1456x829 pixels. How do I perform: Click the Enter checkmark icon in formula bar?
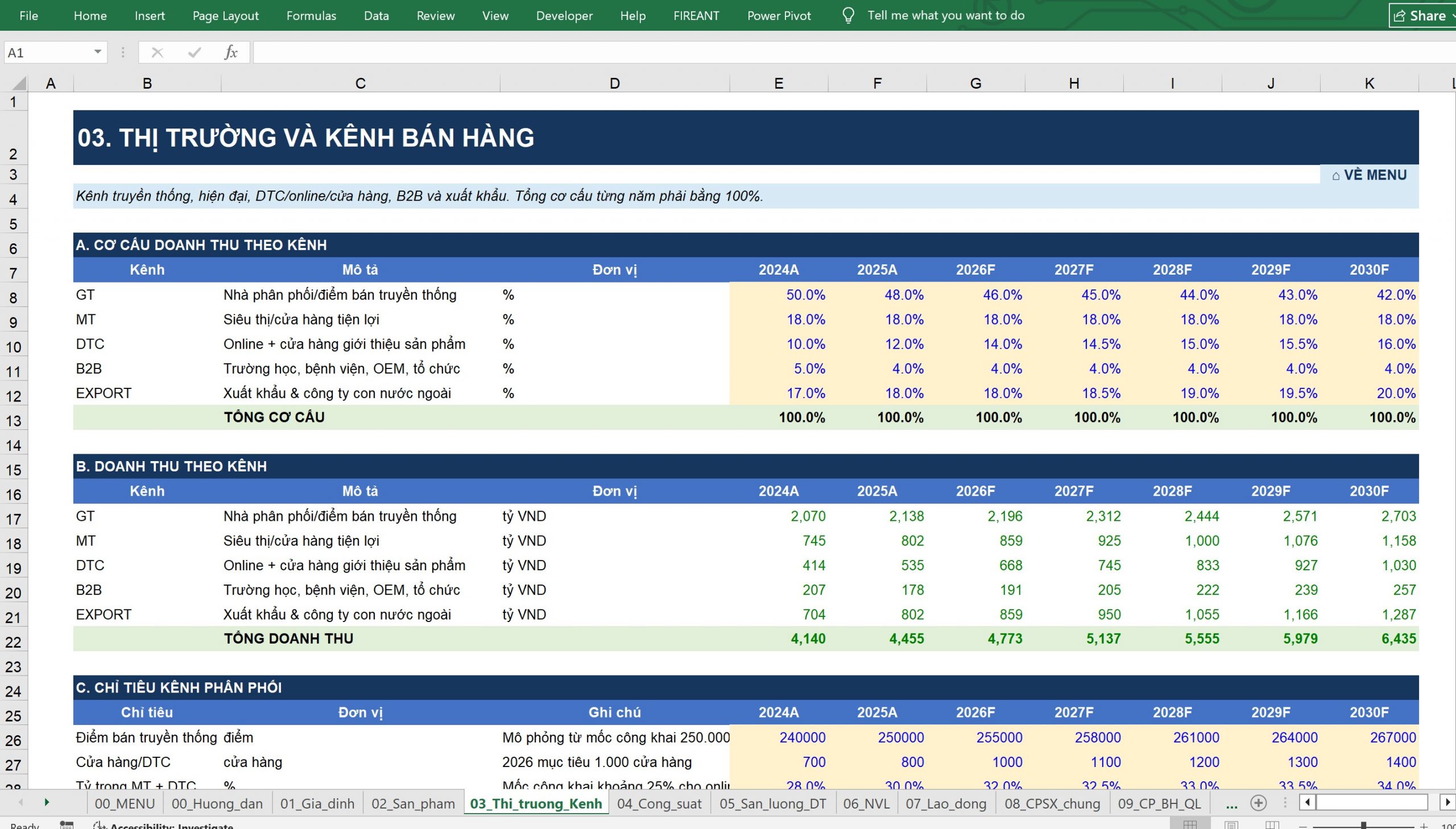194,53
